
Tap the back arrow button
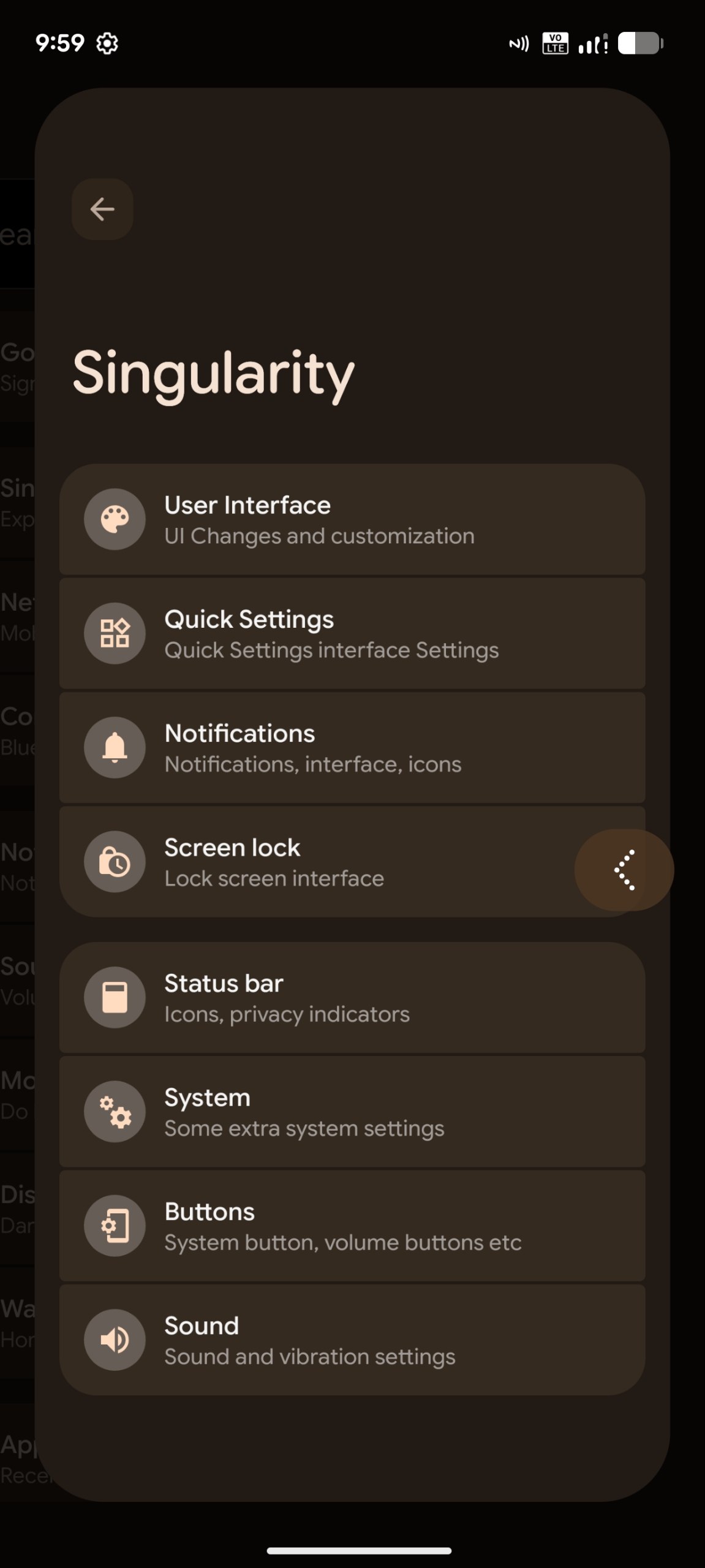coord(102,209)
